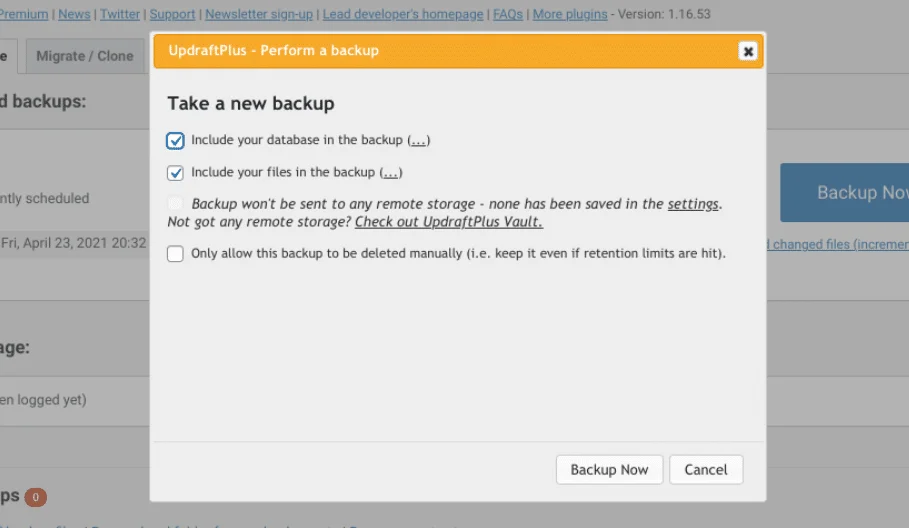Open the settings link in dialog
This screenshot has width=909, height=528.
click(693, 204)
